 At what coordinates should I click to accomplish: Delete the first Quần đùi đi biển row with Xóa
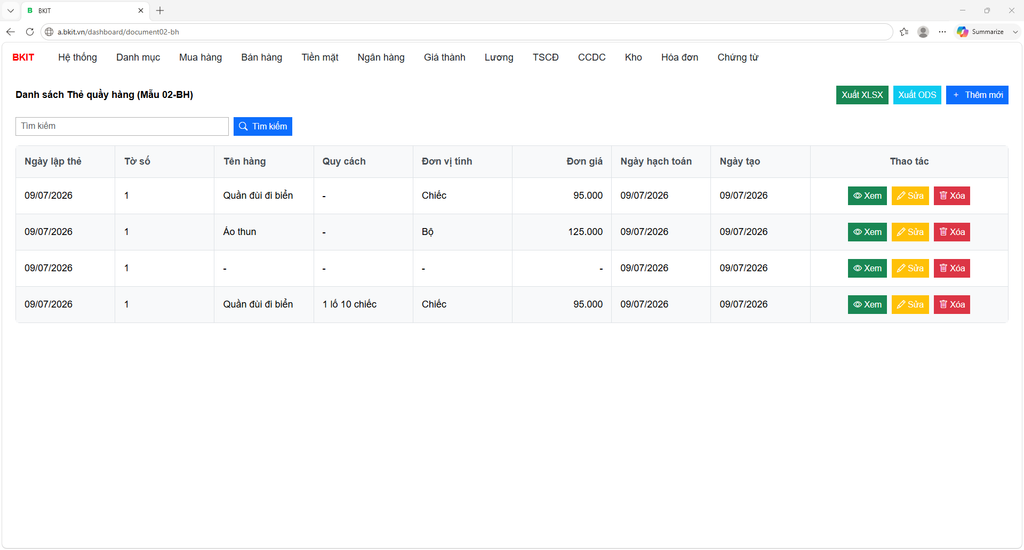pos(952,196)
